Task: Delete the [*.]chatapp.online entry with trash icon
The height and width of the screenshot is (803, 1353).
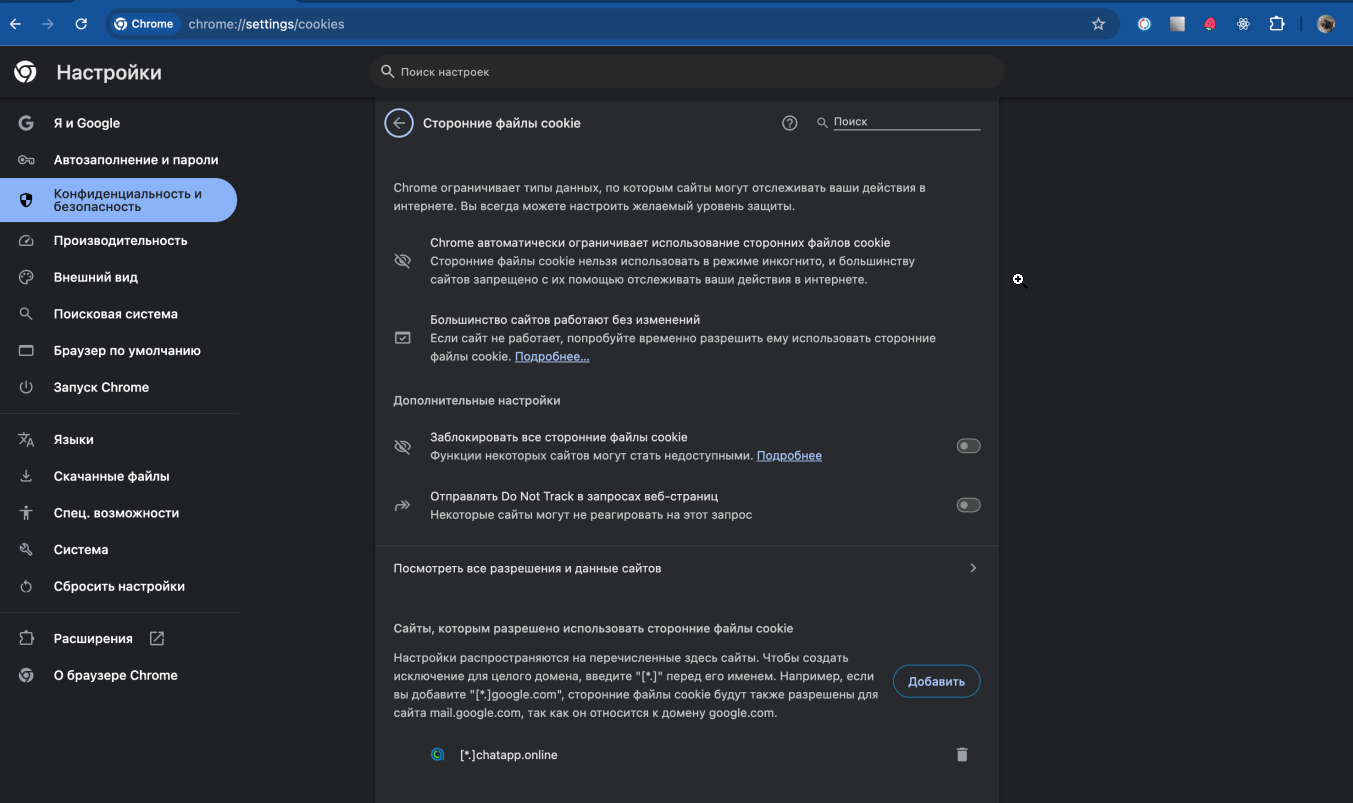Action: pyautogui.click(x=962, y=755)
